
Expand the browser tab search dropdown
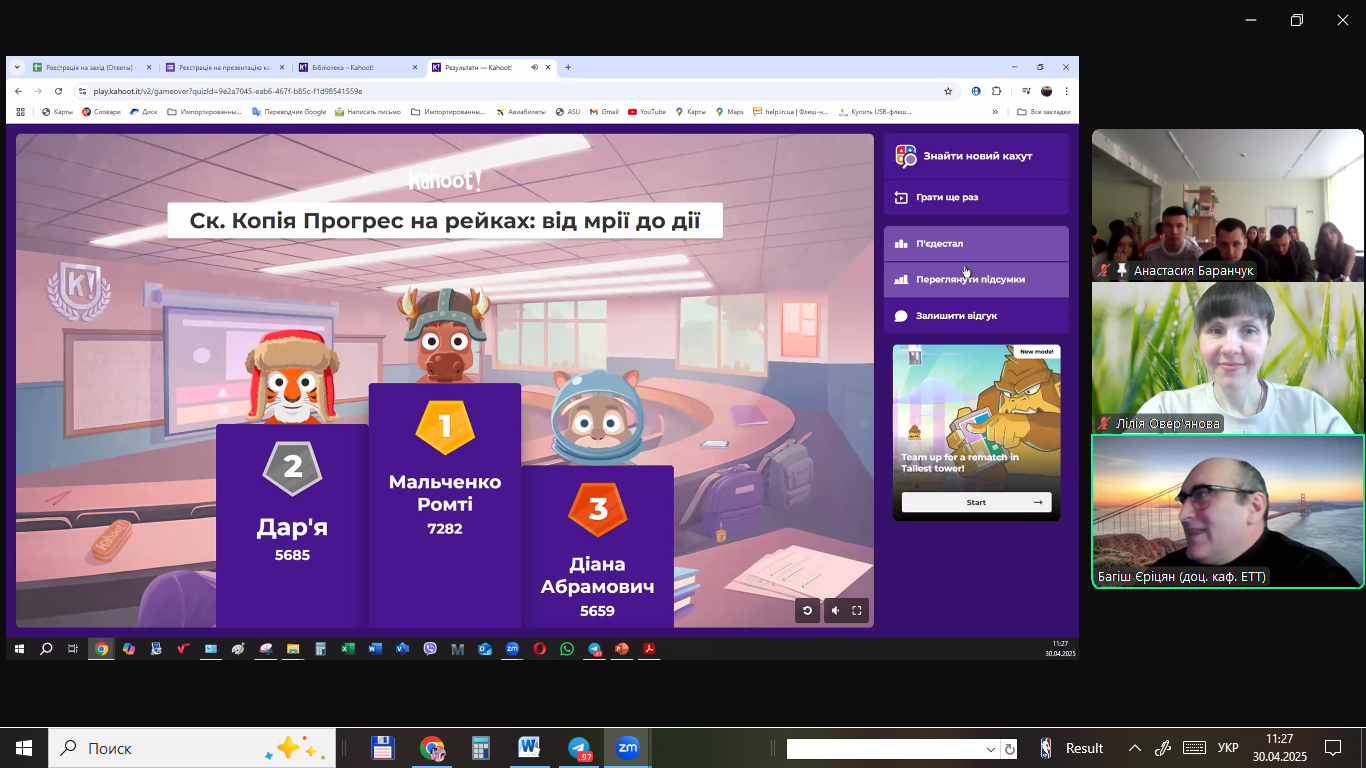pyautogui.click(x=17, y=67)
